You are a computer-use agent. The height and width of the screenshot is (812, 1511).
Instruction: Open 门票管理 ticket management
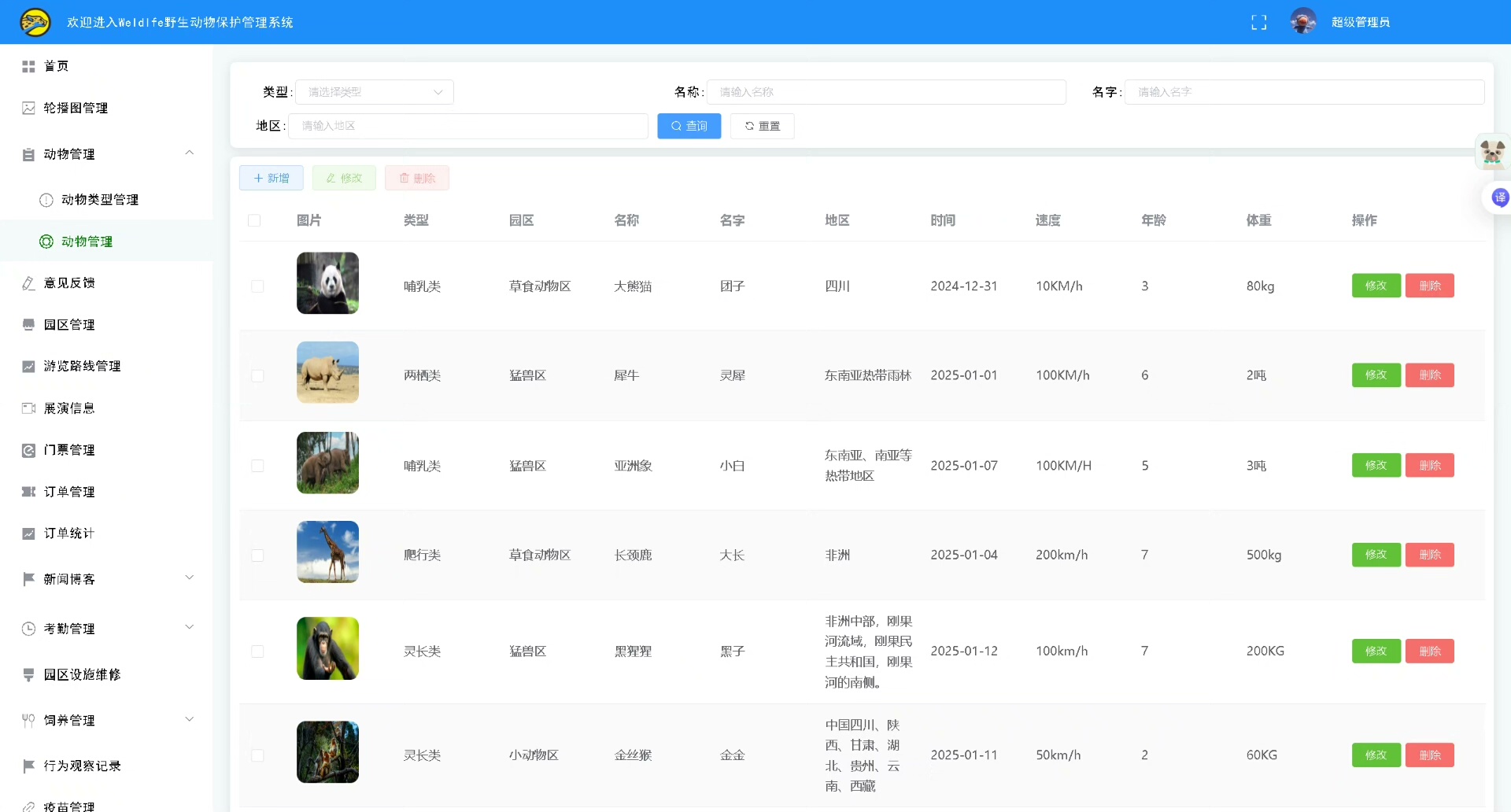click(x=69, y=450)
